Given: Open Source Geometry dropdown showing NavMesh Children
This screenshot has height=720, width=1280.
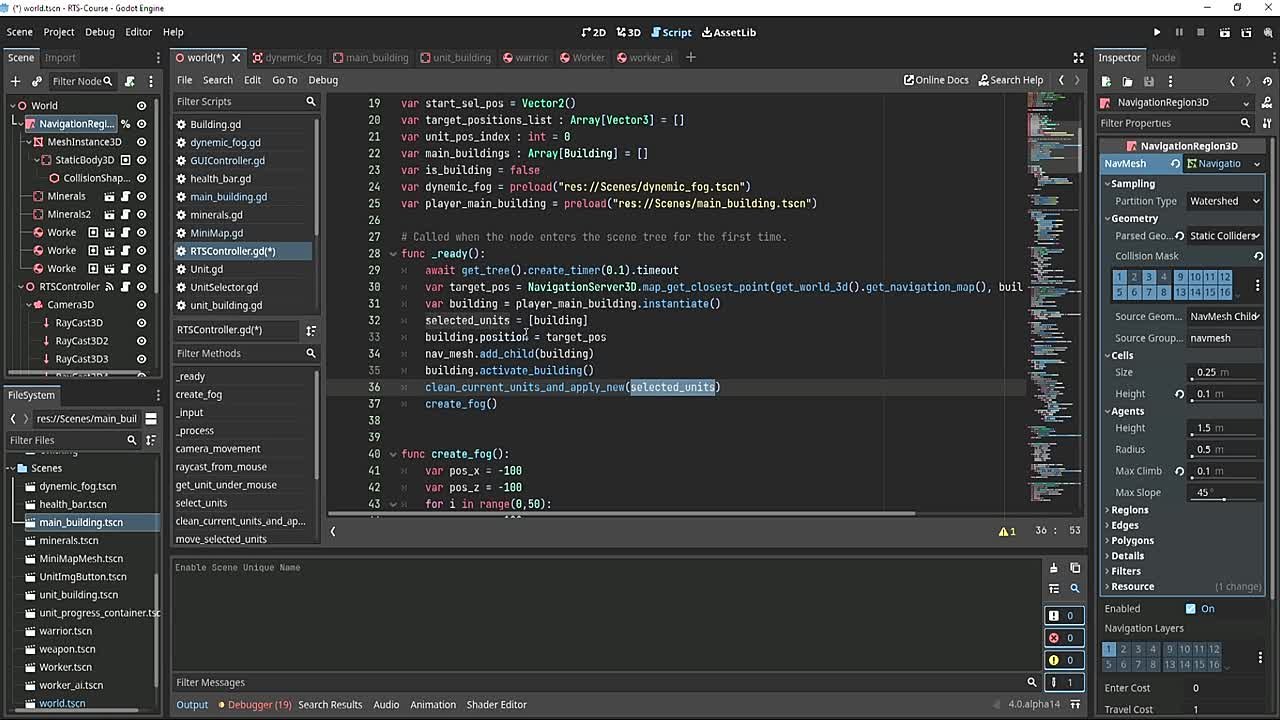Looking at the screenshot, I should click(x=1225, y=317).
